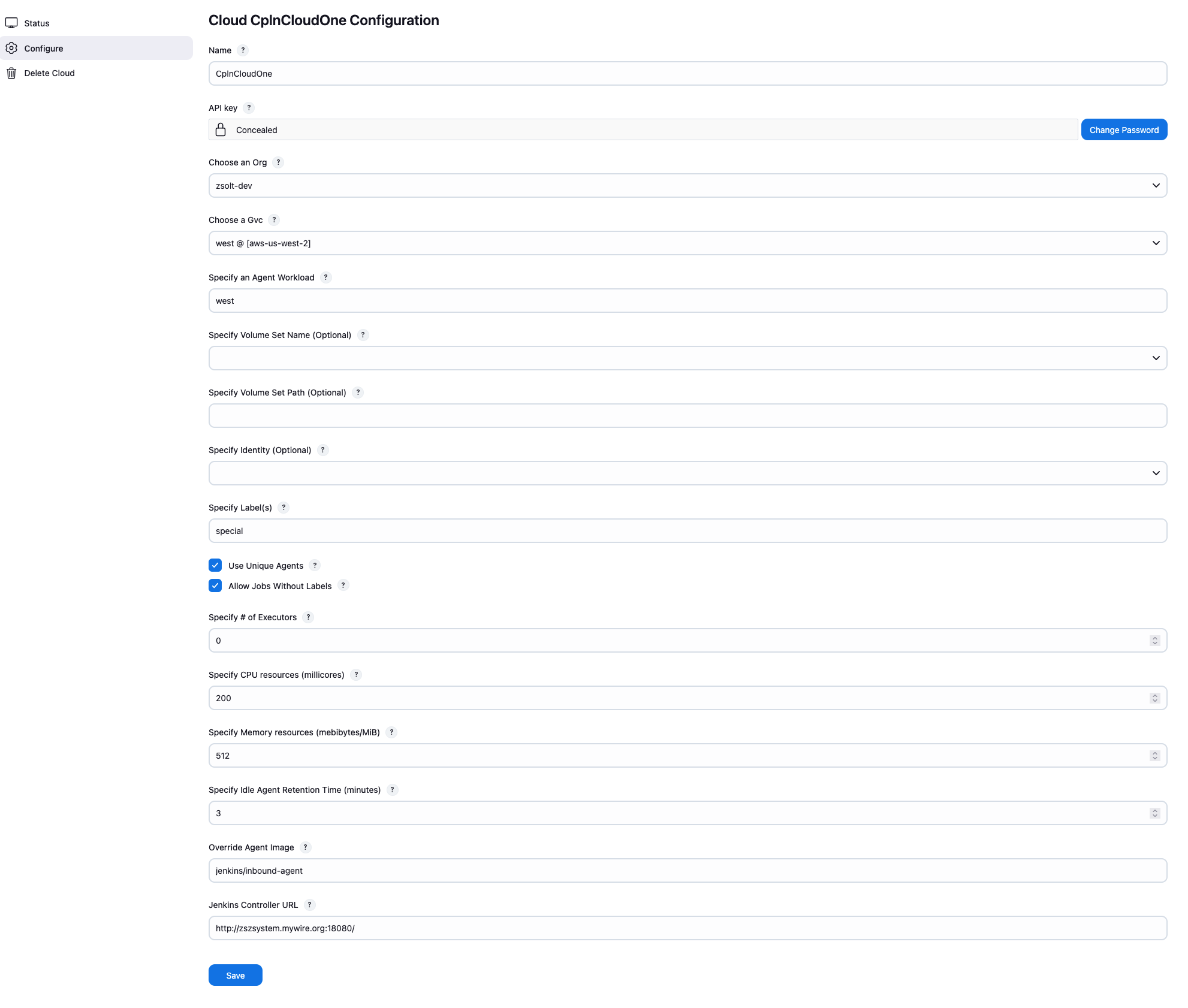The image size is (1188, 1008).
Task: Click the Status monitor icon in sidebar
Action: coord(11,23)
